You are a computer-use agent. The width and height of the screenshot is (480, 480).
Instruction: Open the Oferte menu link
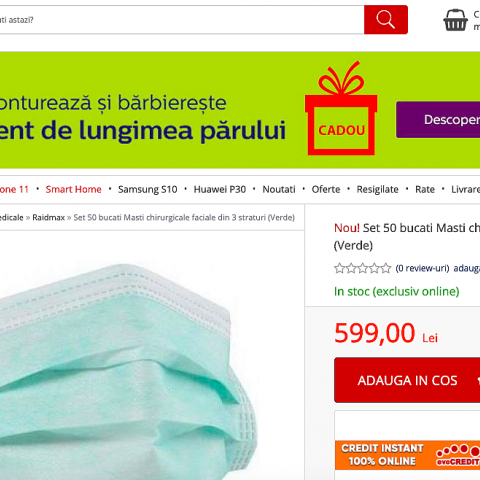(x=326, y=189)
